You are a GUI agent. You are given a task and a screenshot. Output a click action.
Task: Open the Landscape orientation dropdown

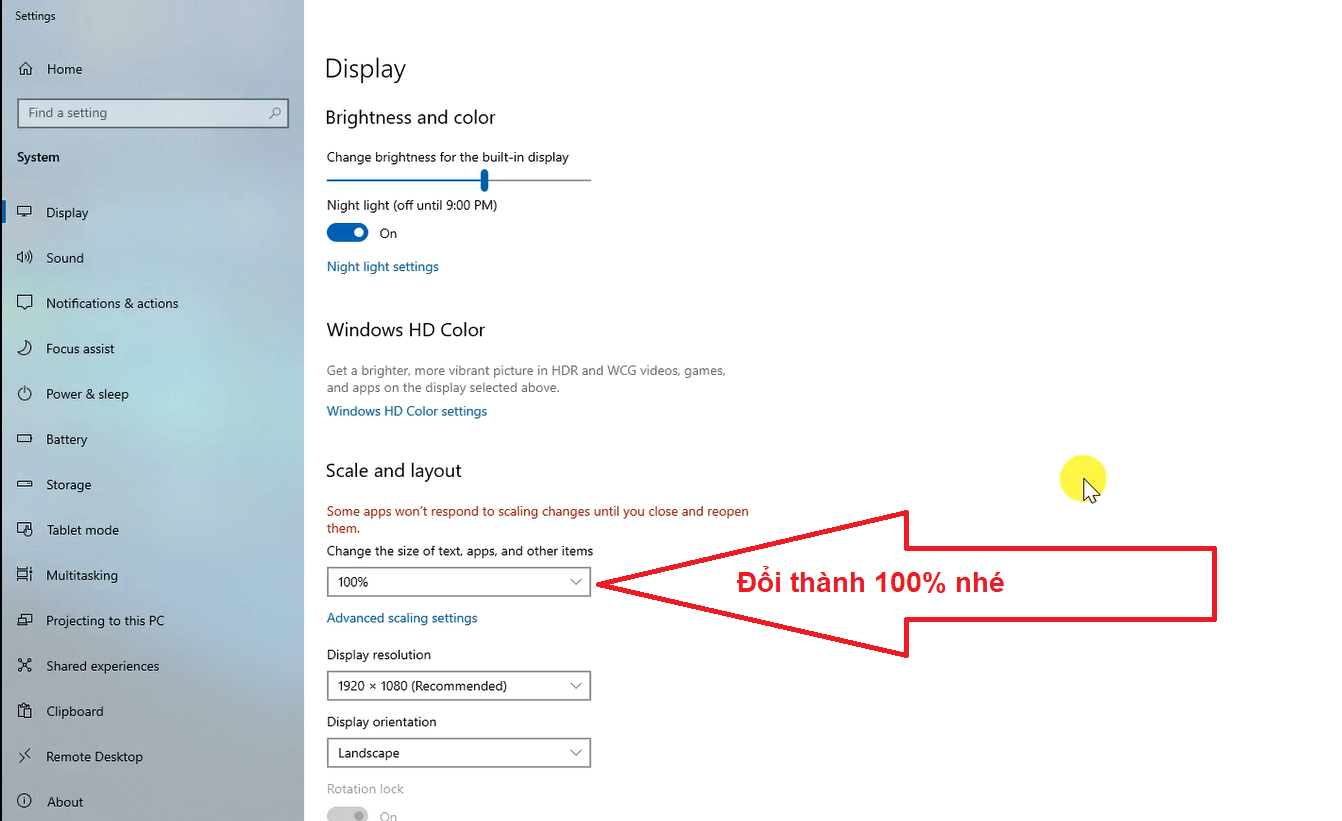pos(458,753)
